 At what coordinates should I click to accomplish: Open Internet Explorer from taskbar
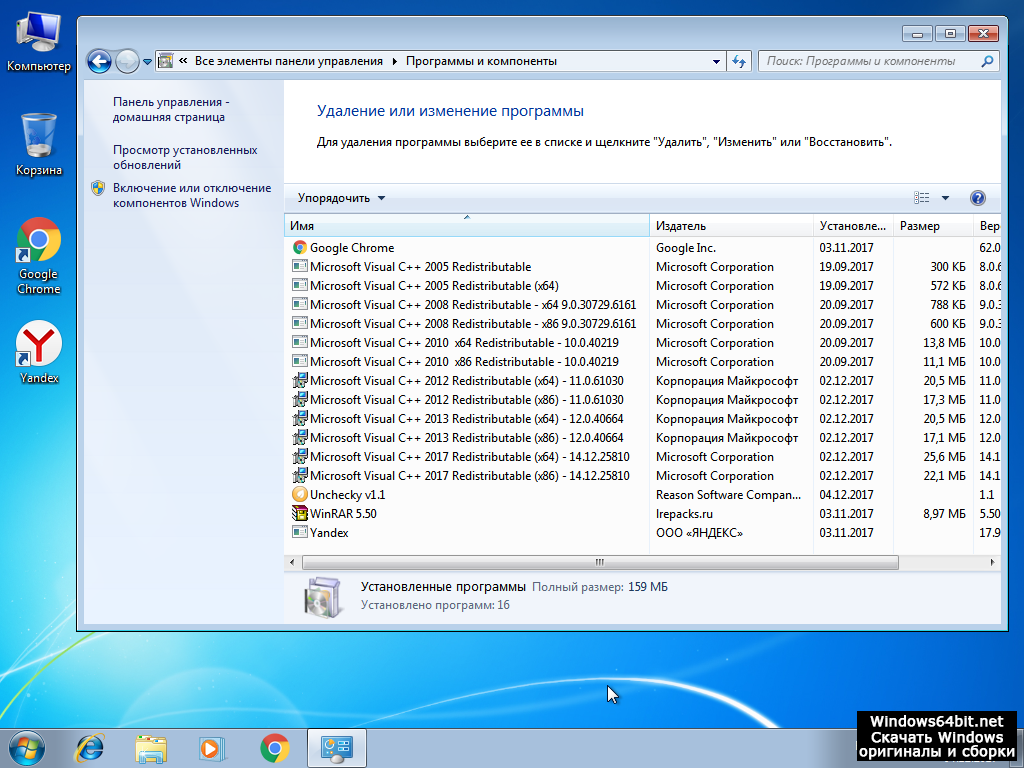tap(91, 747)
